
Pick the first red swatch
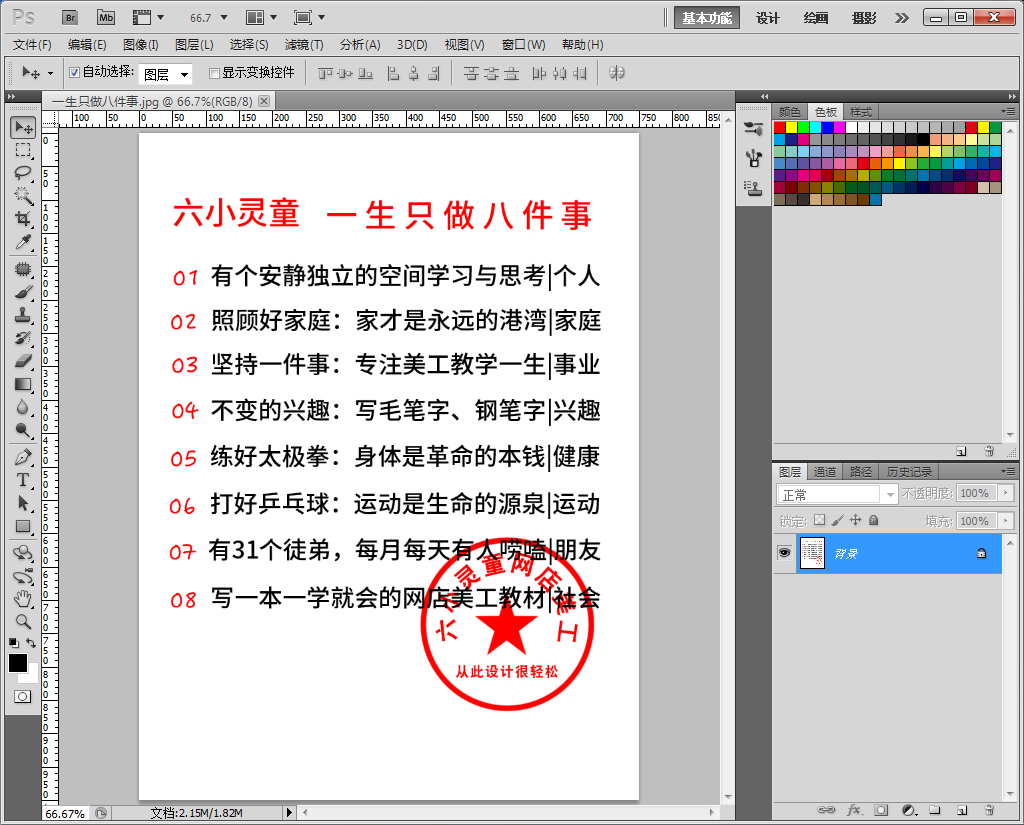(x=780, y=127)
